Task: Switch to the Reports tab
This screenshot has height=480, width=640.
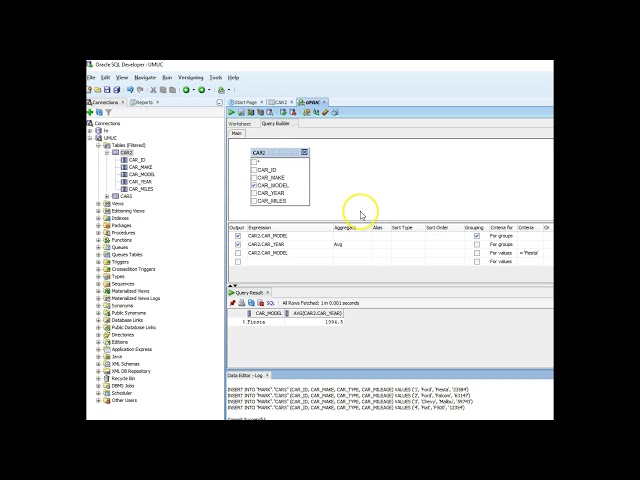Action: pos(144,102)
